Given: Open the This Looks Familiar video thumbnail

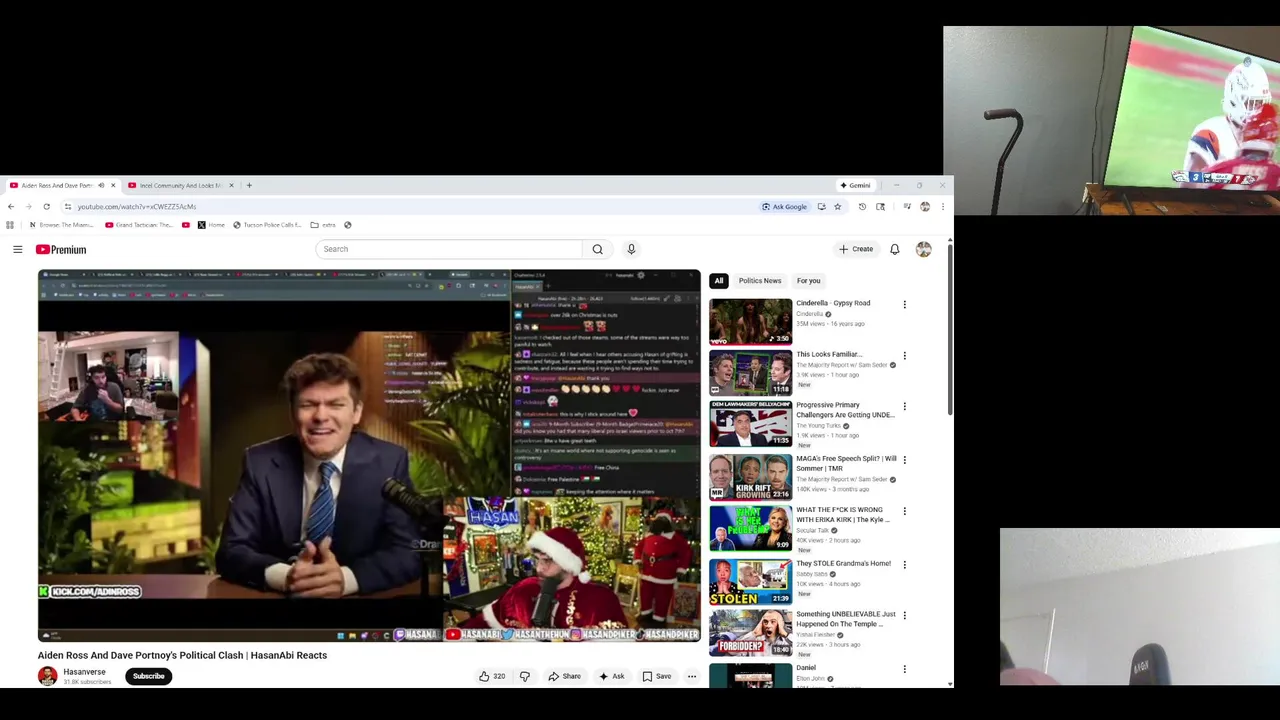Looking at the screenshot, I should click(x=750, y=372).
